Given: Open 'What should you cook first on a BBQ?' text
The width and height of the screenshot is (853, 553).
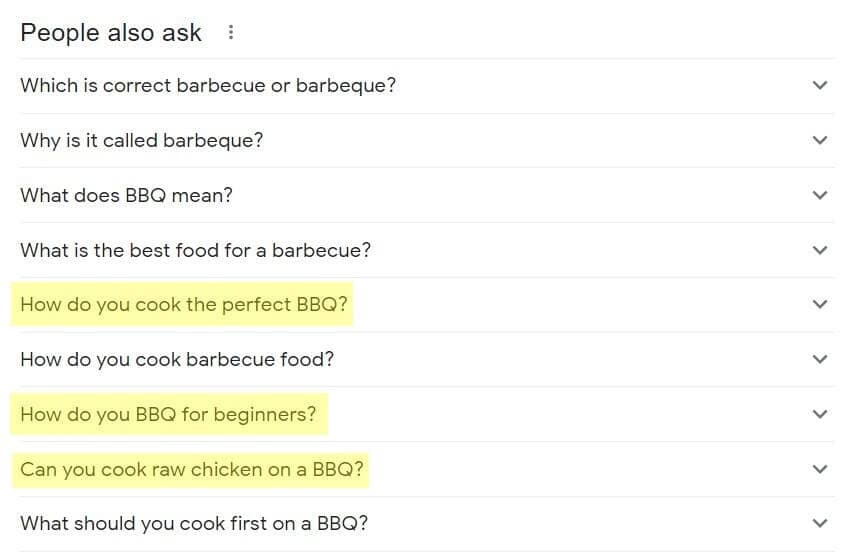Looking at the screenshot, I should 194,523.
